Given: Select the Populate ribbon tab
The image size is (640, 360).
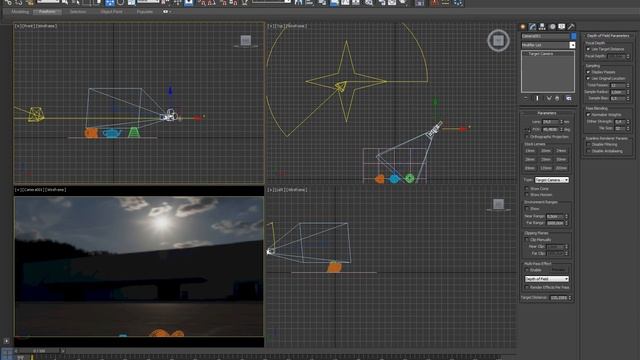Looking at the screenshot, I should tap(144, 12).
